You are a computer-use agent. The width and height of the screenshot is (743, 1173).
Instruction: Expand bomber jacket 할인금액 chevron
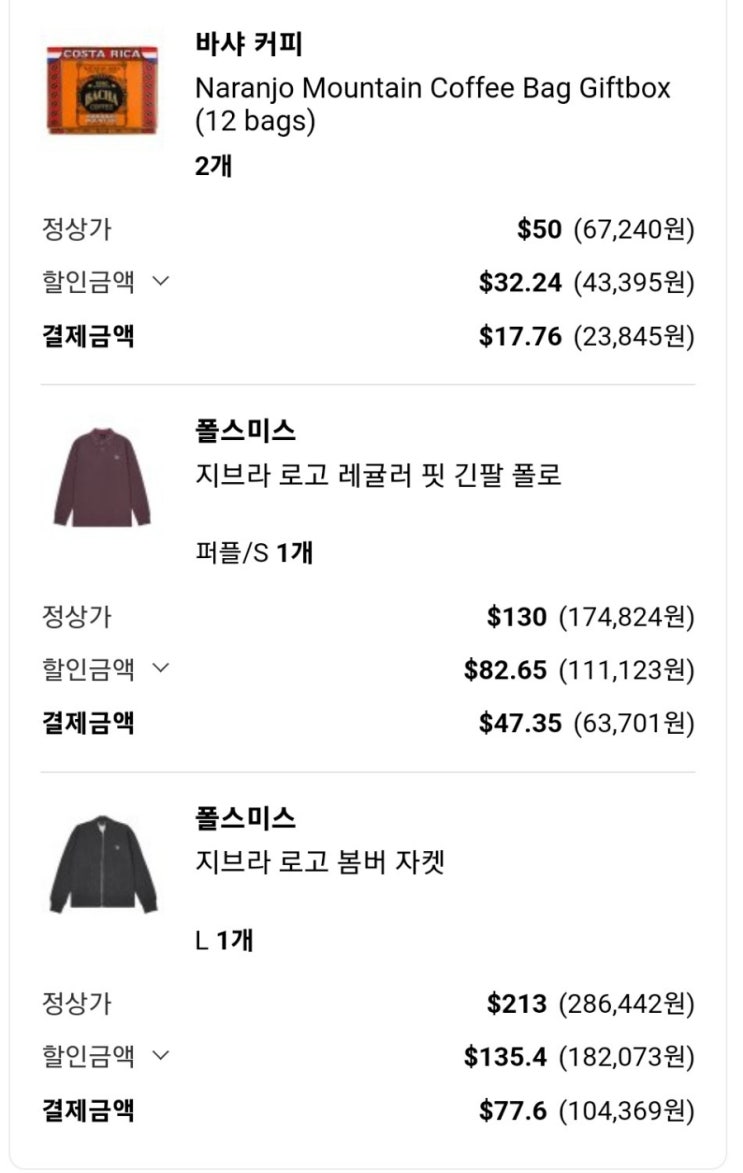160,1056
